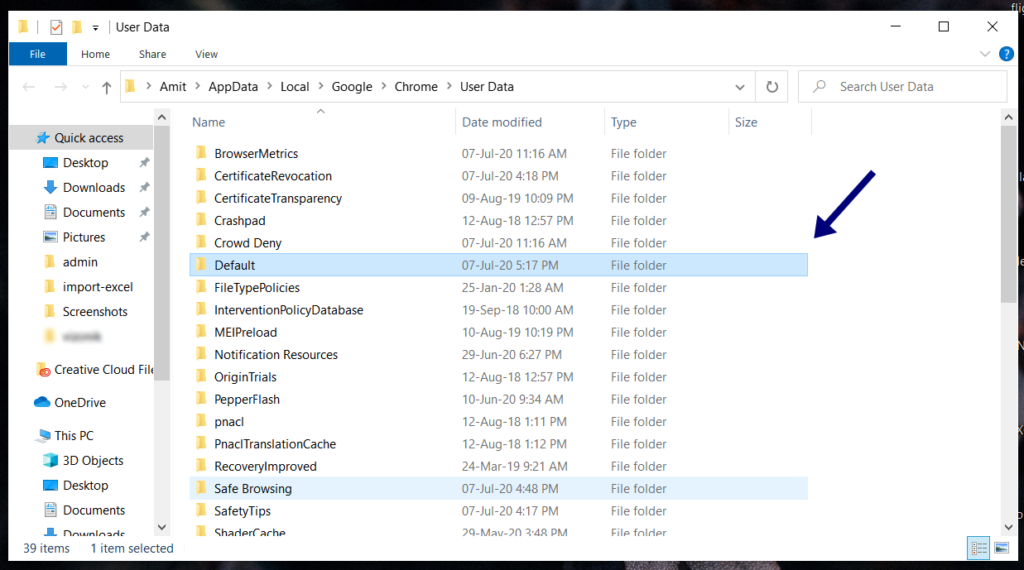Select the Crowd Deny folder
The height and width of the screenshot is (570, 1024).
coord(498,242)
